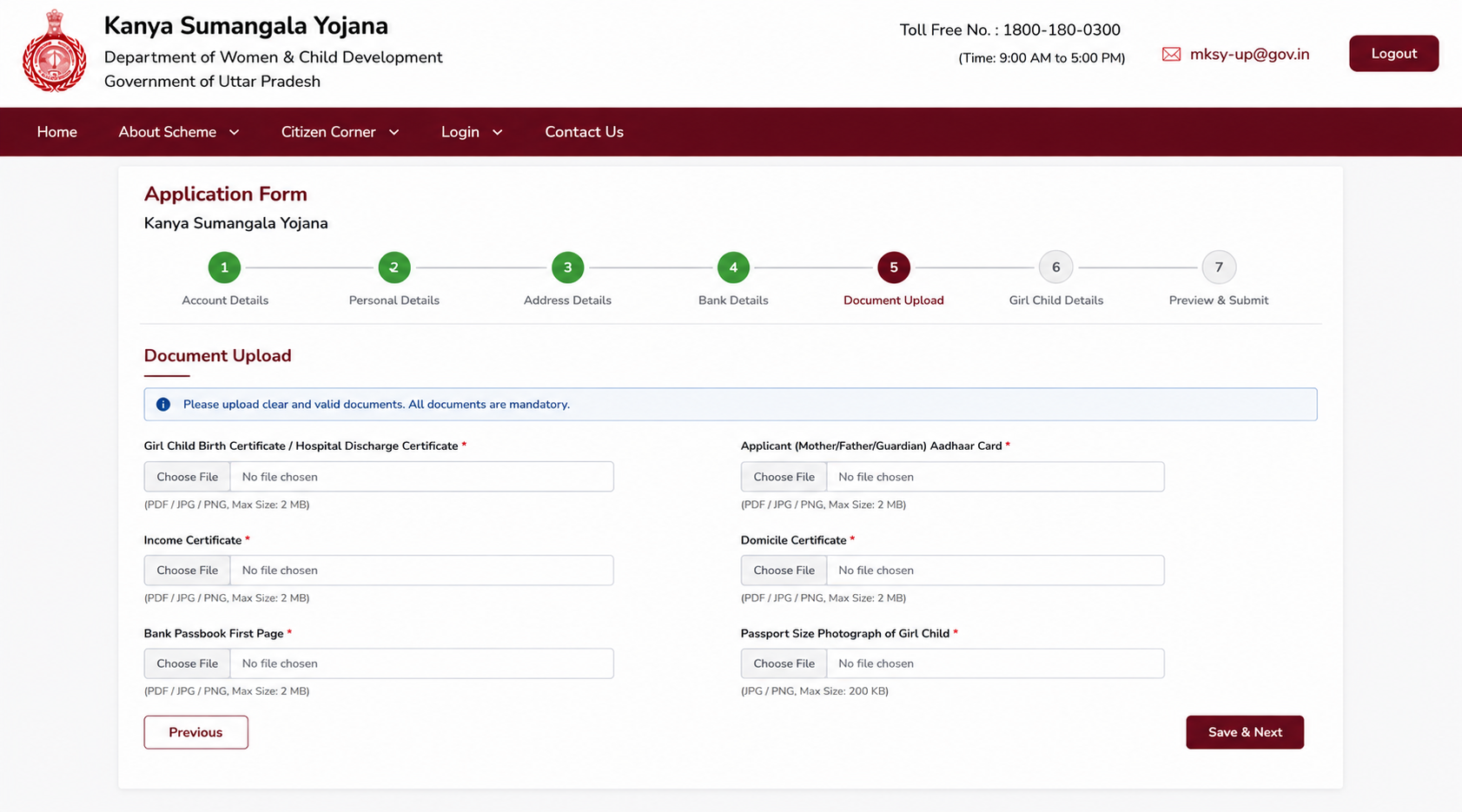Click the 'Girl Child Details' step label

click(x=1056, y=300)
